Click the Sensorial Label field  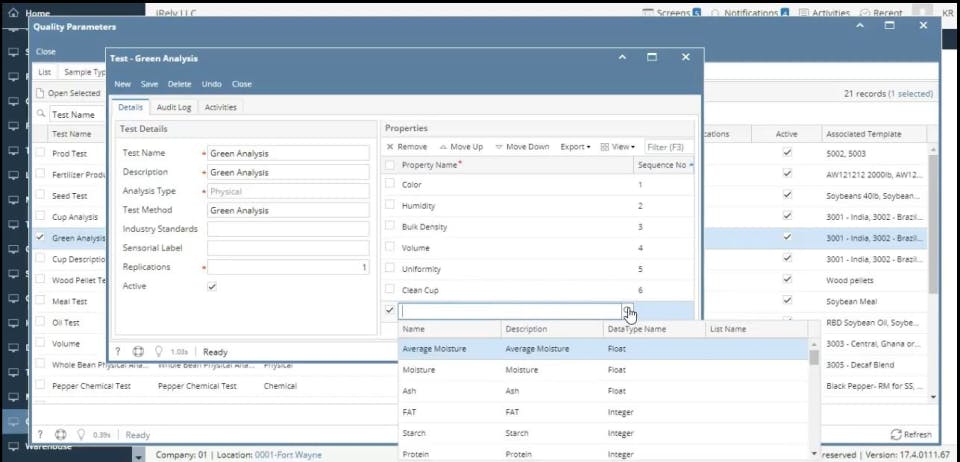288,248
